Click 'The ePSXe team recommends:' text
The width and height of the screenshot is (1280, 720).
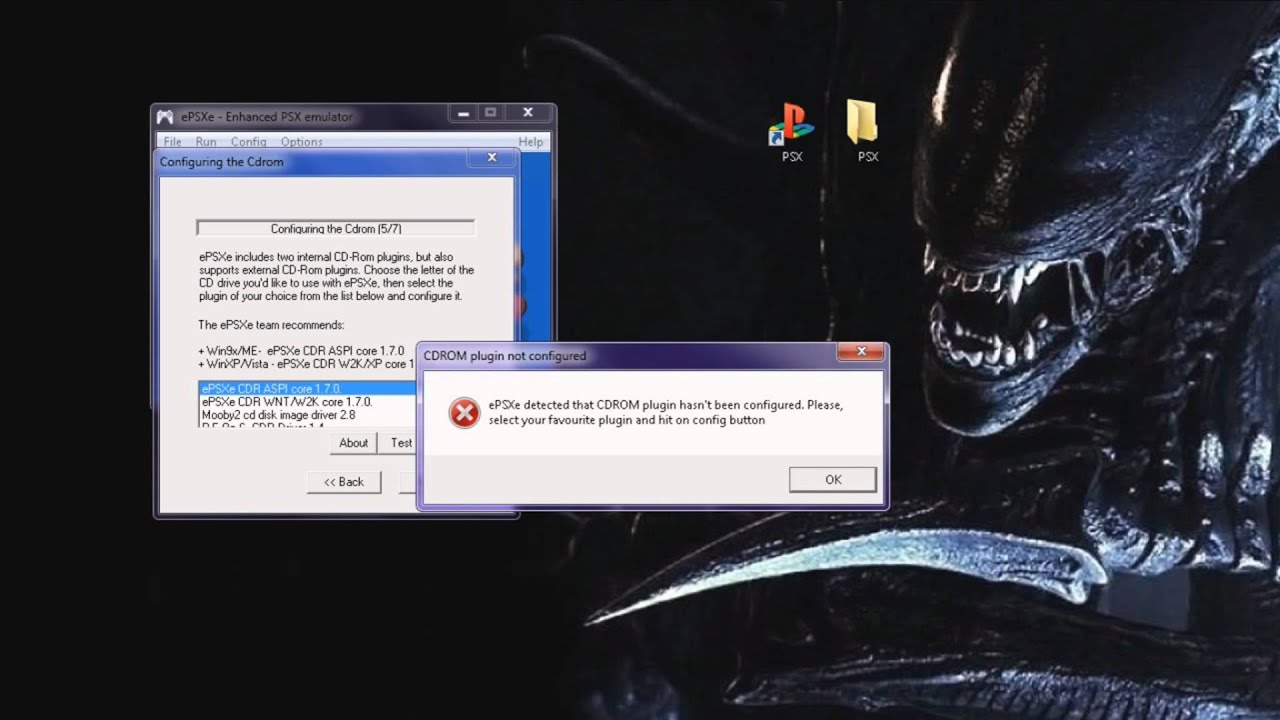271,325
